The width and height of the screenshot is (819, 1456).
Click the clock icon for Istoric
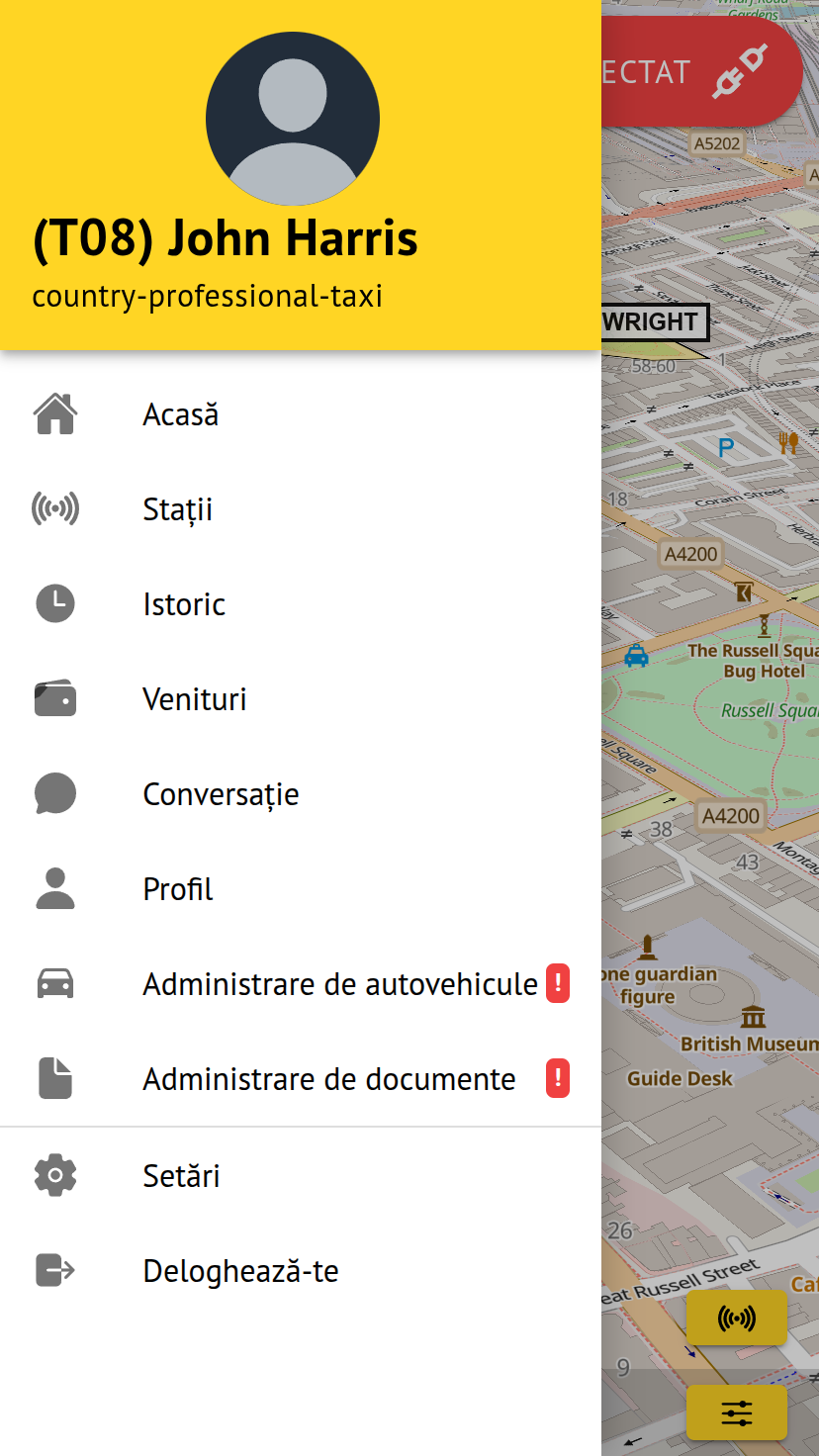[x=55, y=604]
